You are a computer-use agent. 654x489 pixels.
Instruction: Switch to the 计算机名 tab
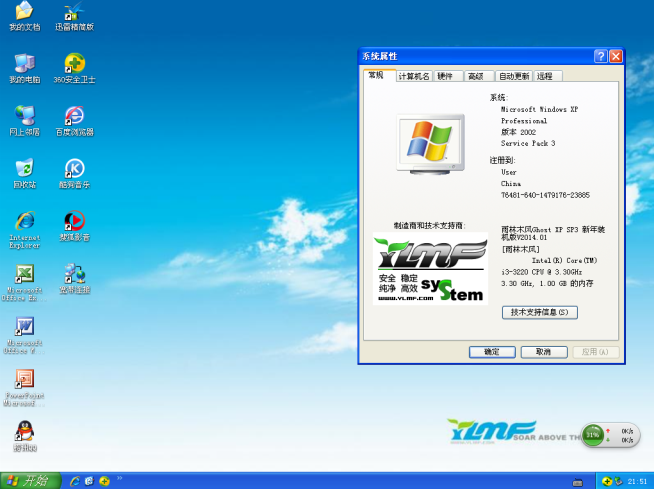point(413,76)
